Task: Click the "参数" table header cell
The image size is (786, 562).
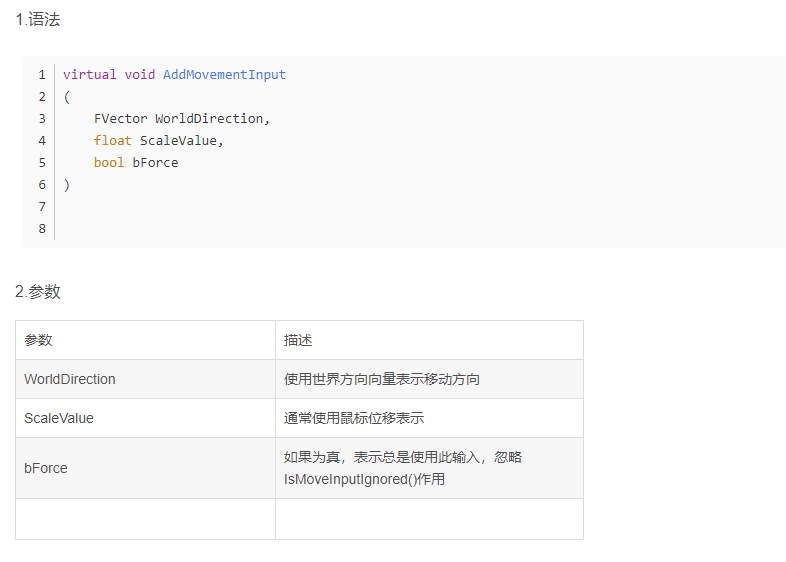Action: click(x=38, y=340)
